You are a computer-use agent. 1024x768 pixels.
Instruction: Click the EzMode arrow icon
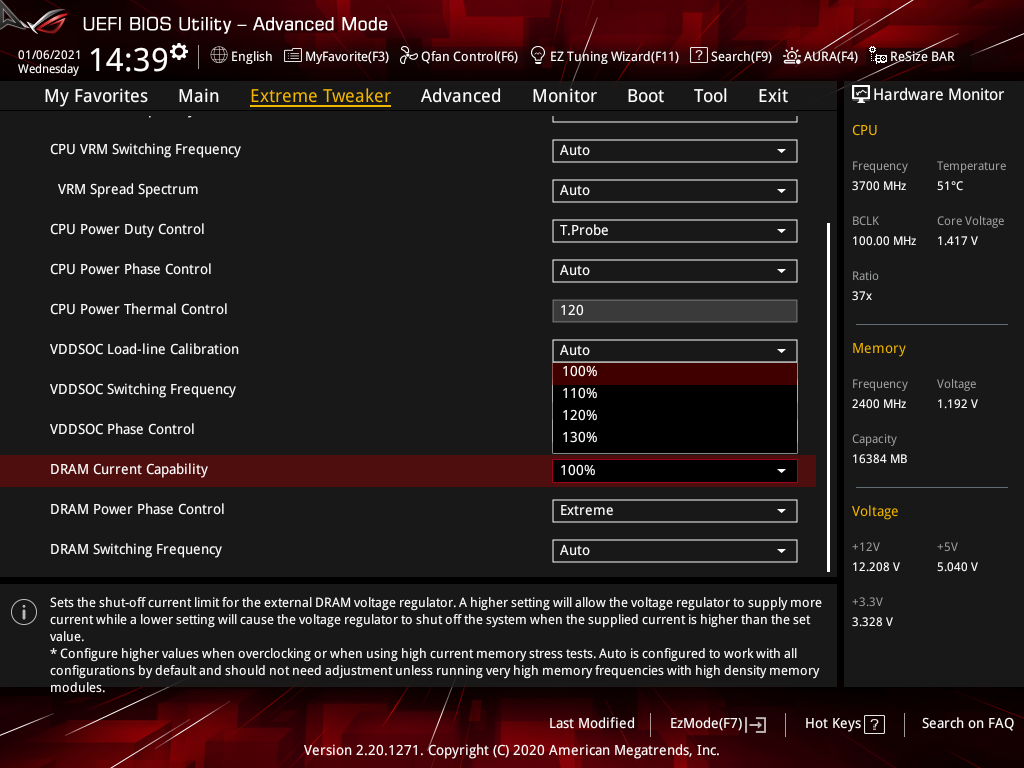[756, 724]
